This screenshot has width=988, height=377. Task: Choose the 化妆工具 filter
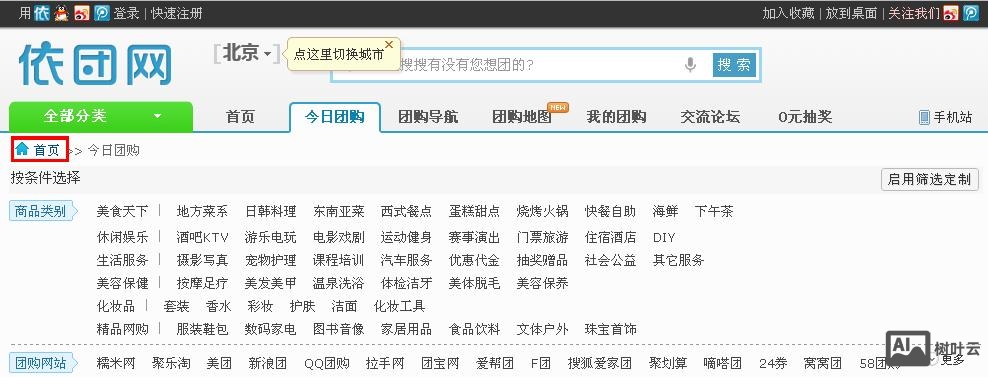point(399,306)
